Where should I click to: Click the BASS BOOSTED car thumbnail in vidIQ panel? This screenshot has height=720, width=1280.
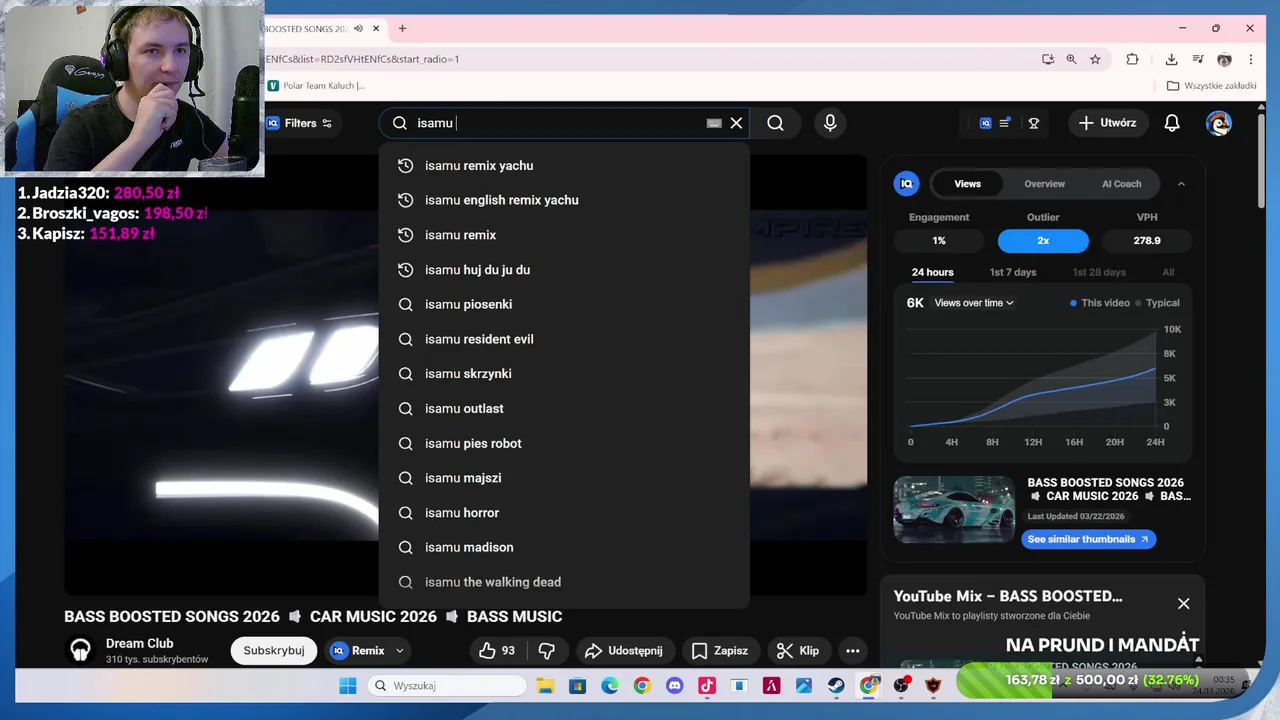(954, 509)
